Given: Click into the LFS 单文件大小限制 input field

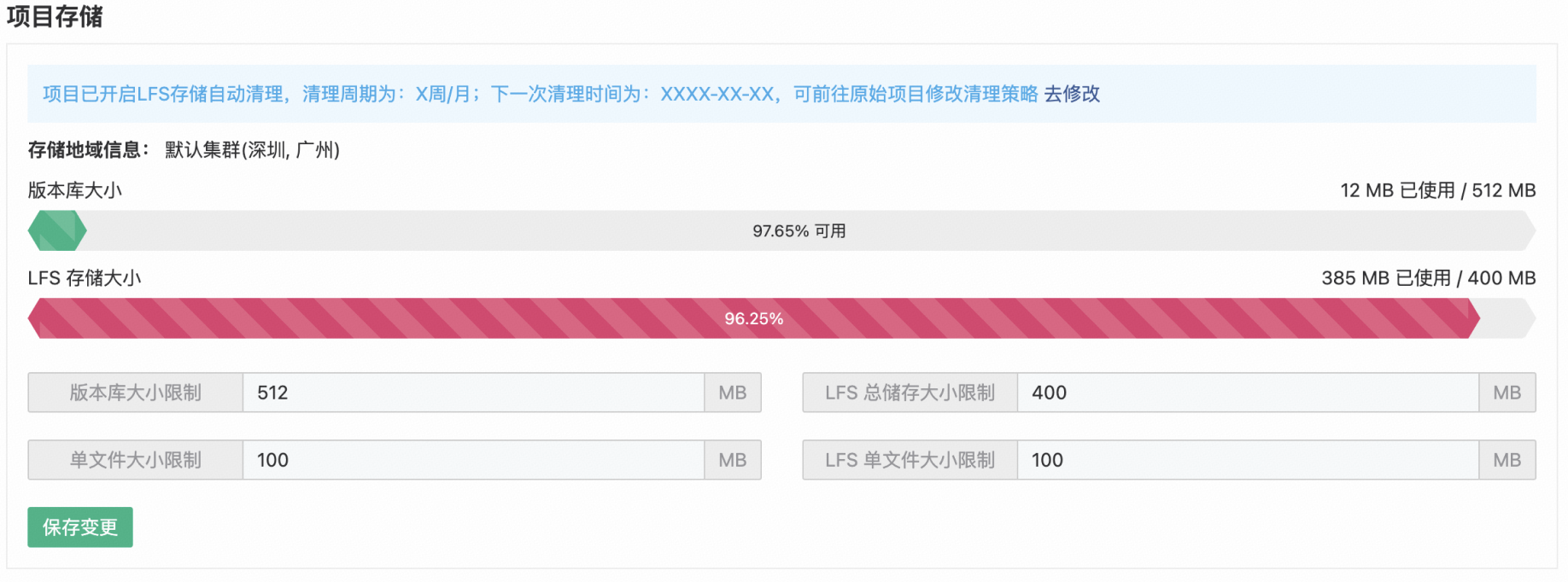Looking at the screenshot, I should (x=1247, y=460).
